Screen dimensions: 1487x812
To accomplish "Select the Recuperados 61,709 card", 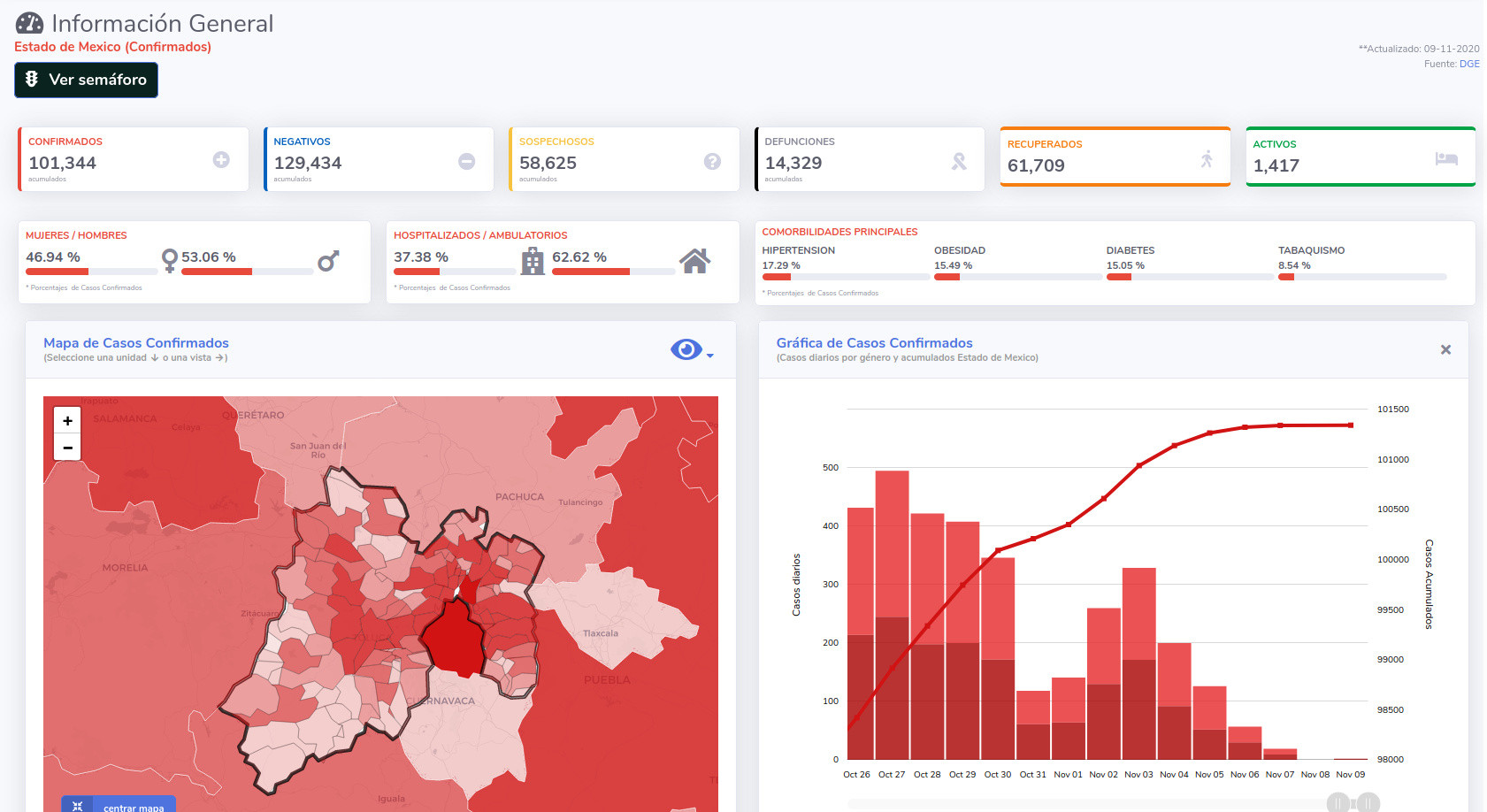I will (1115, 157).
